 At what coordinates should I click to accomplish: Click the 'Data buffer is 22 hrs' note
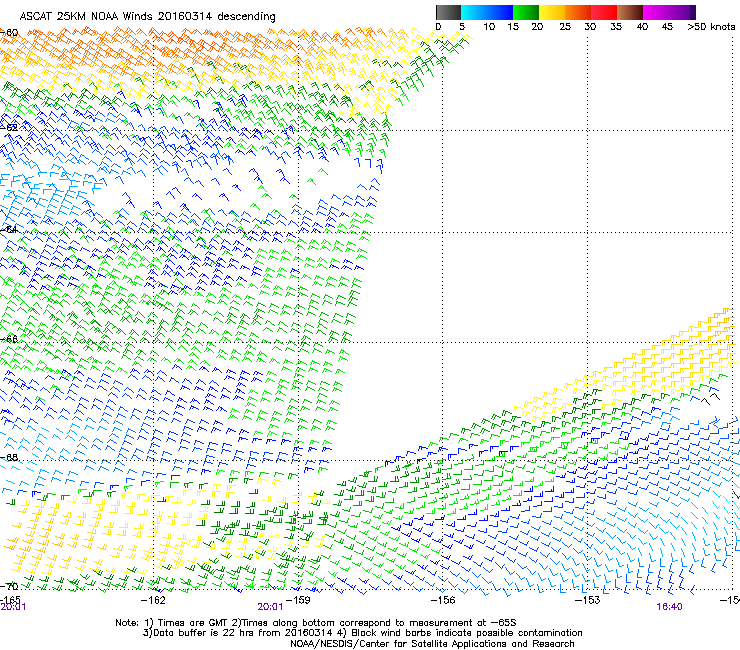coord(362,633)
